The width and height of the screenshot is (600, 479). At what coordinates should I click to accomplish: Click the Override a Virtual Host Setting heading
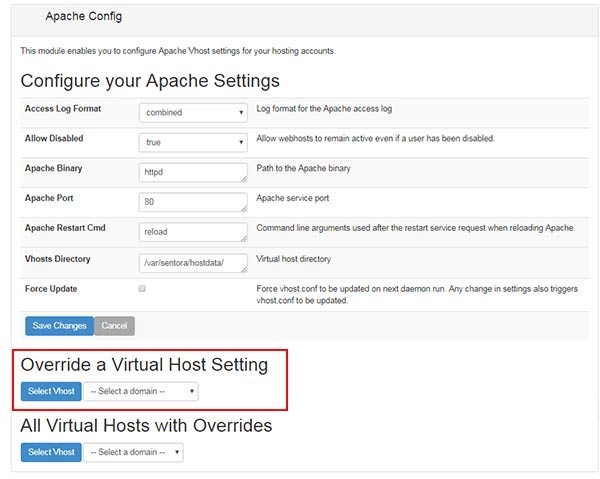pos(144,365)
